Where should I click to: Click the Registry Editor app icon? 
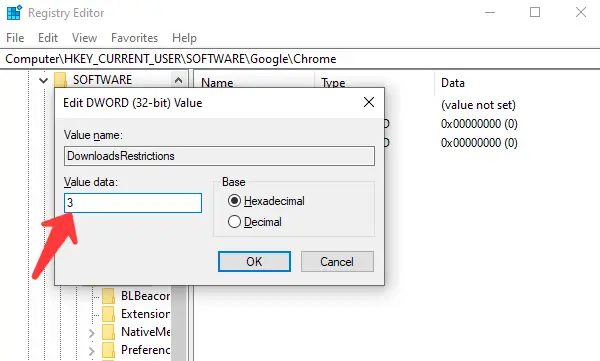click(x=14, y=13)
